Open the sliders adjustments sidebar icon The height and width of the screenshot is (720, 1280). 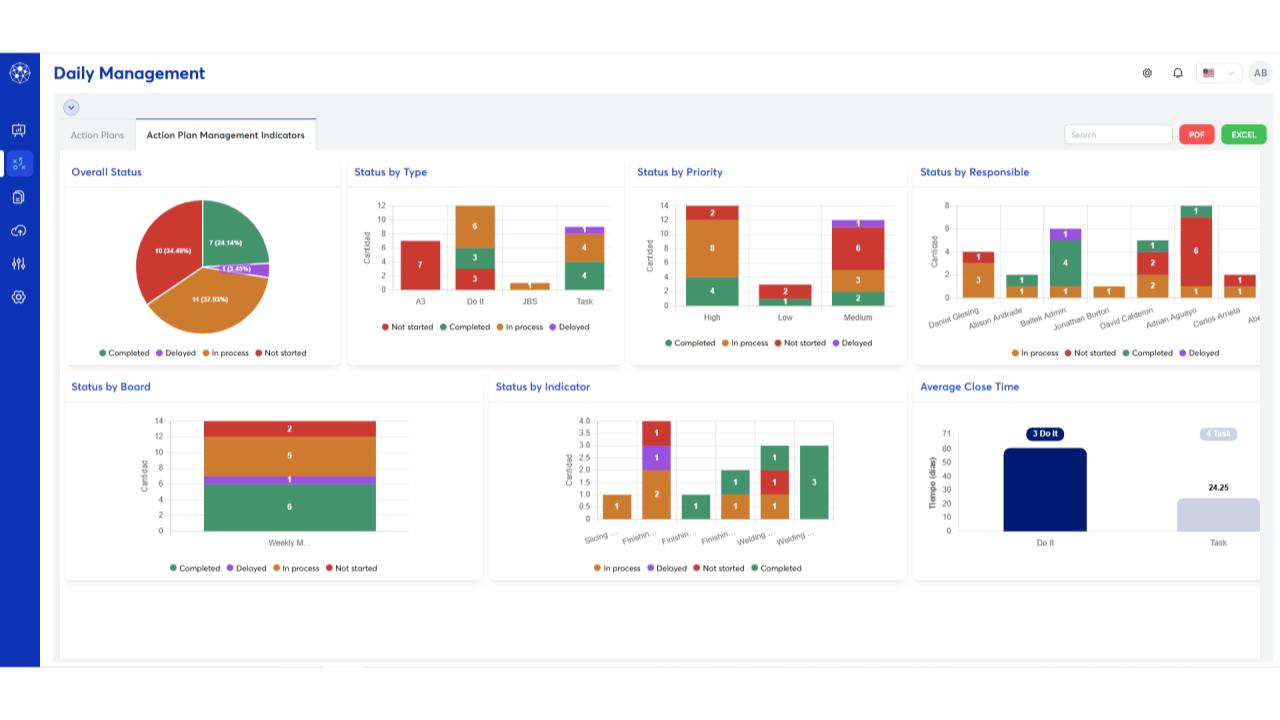19,264
